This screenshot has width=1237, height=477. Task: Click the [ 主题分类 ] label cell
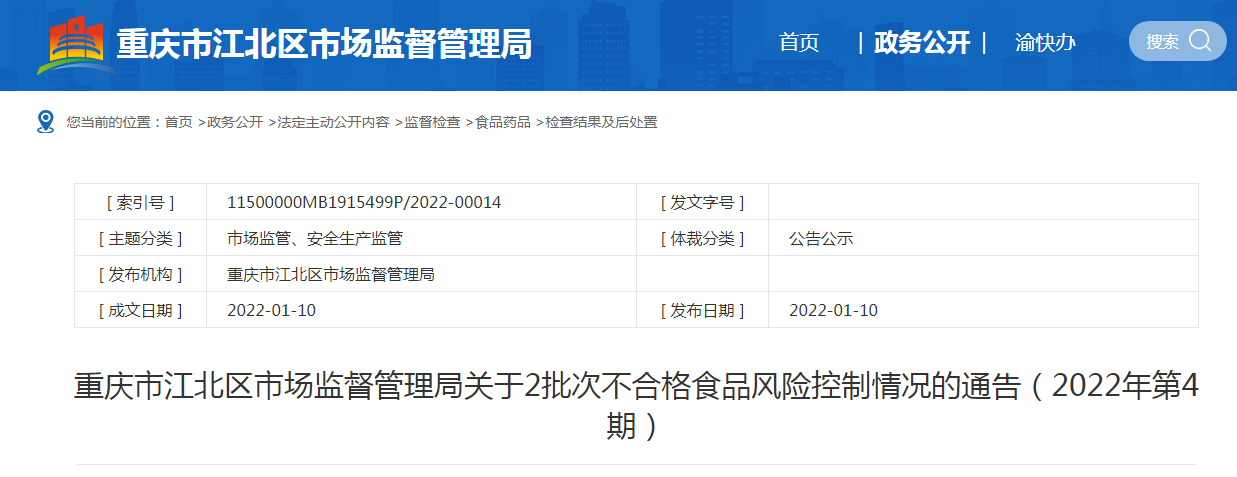click(x=140, y=238)
